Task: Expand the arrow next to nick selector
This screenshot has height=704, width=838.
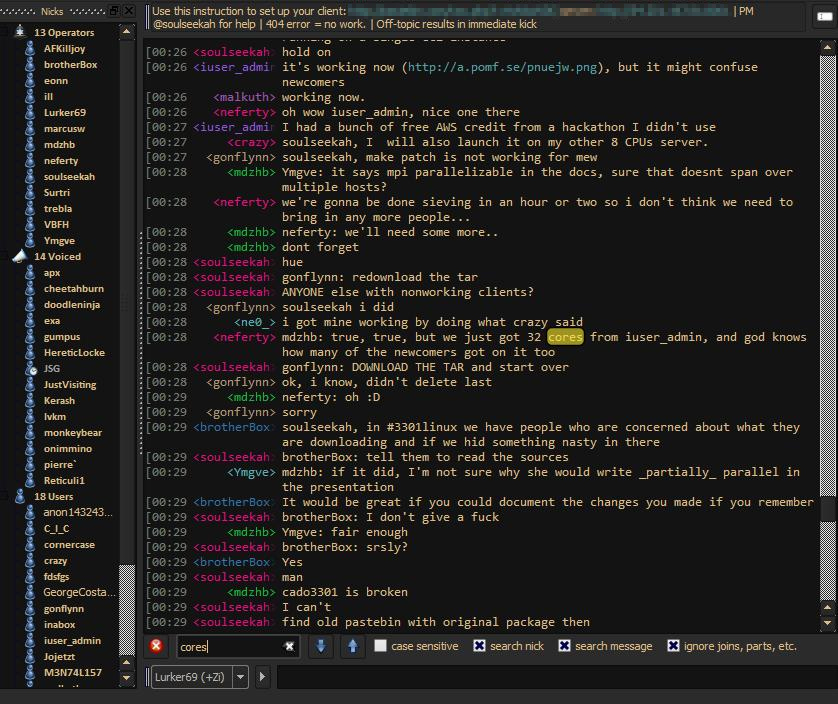Action: pyautogui.click(x=263, y=677)
